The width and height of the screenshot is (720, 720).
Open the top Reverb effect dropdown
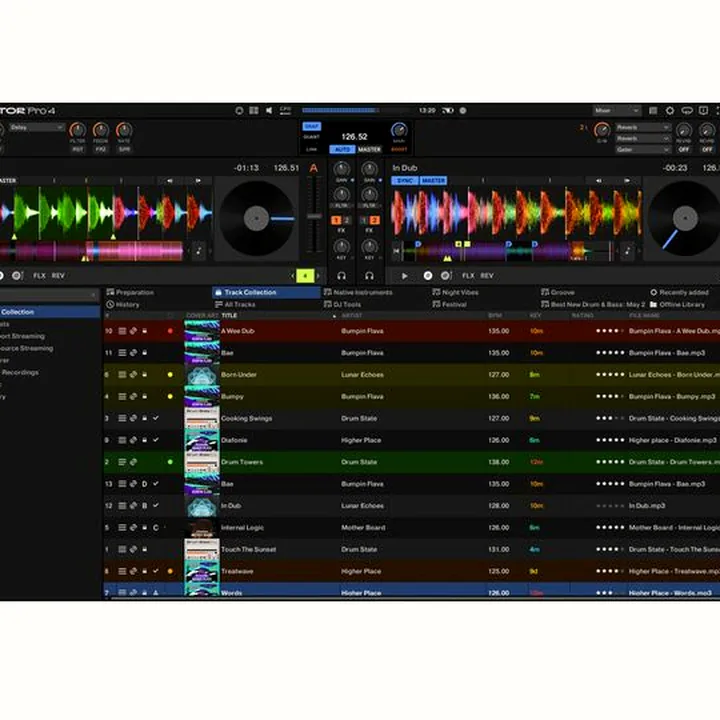pyautogui.click(x=642, y=127)
